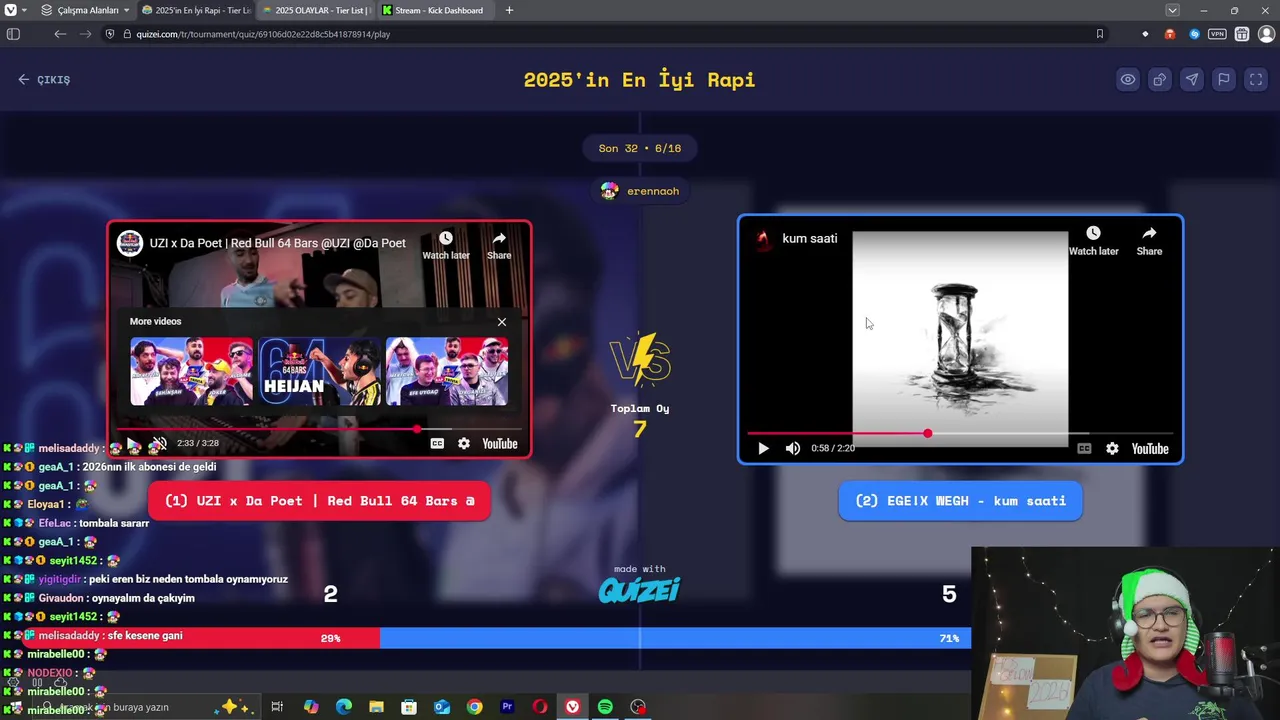The height and width of the screenshot is (720, 1280).
Task: Open the third More videos thumbnail
Action: click(x=446, y=371)
